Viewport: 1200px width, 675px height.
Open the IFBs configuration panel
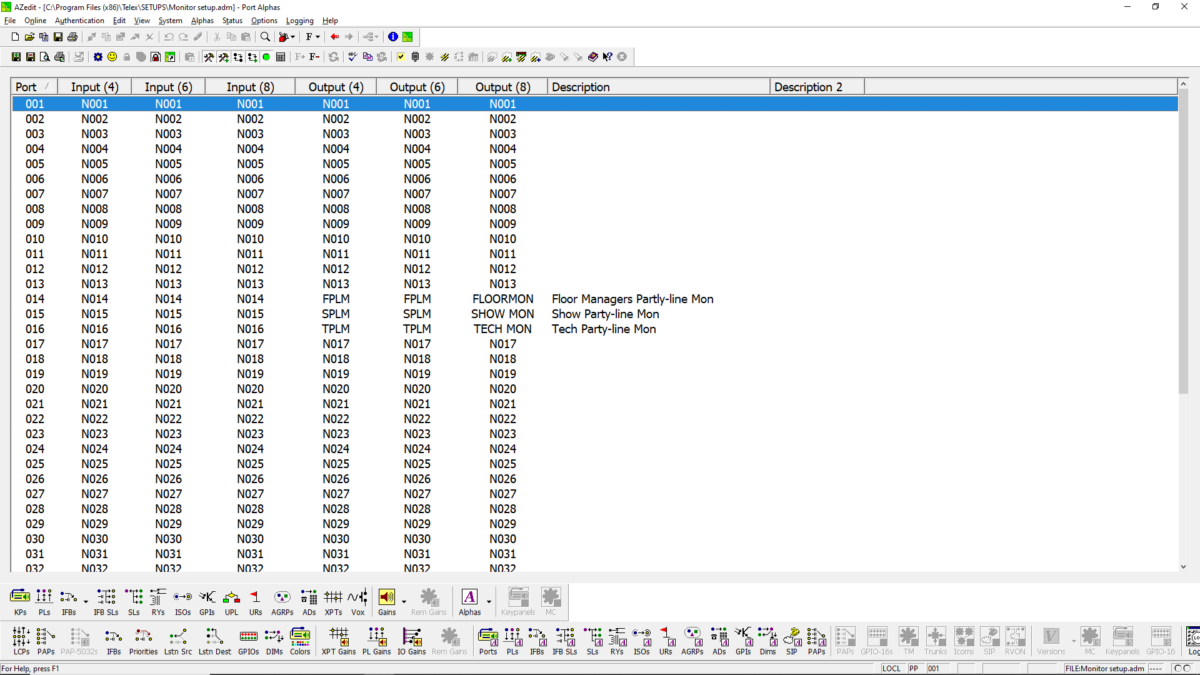pos(67,597)
